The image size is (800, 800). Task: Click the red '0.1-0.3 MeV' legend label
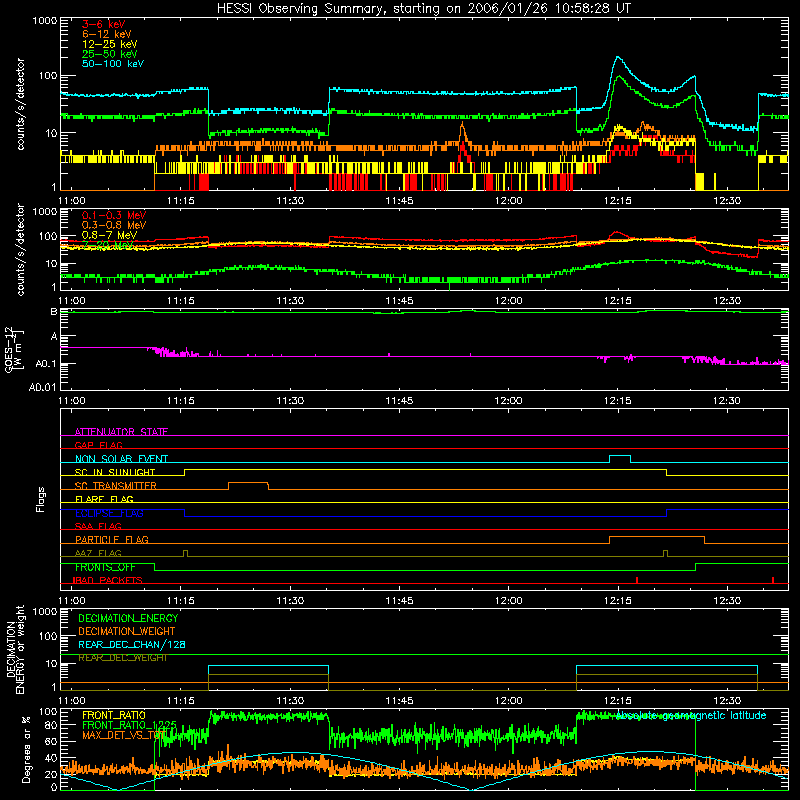click(x=114, y=215)
